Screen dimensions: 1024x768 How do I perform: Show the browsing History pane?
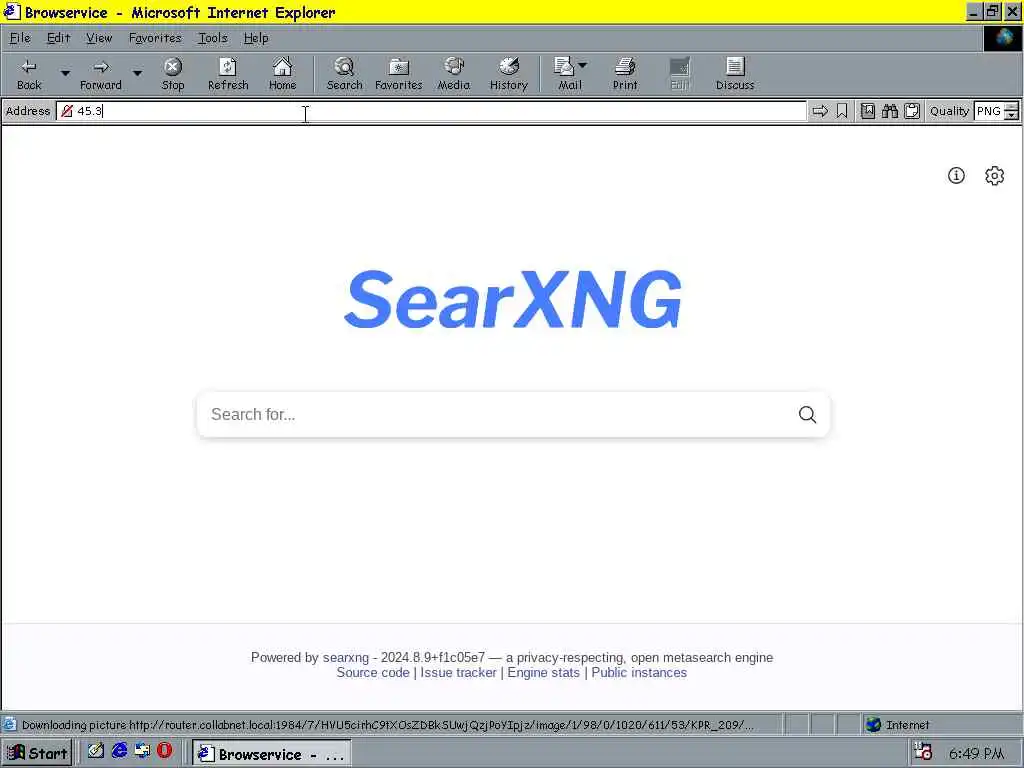[x=508, y=74]
